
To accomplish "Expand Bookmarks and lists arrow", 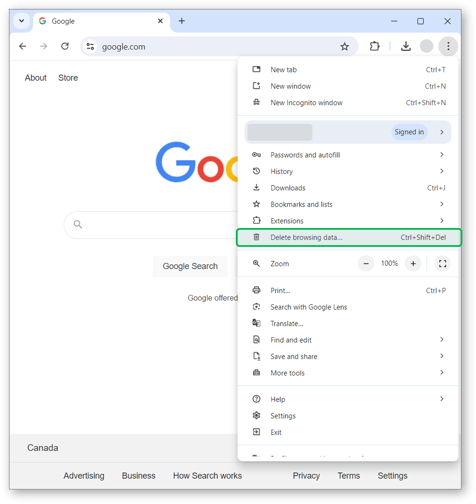I will coord(442,204).
